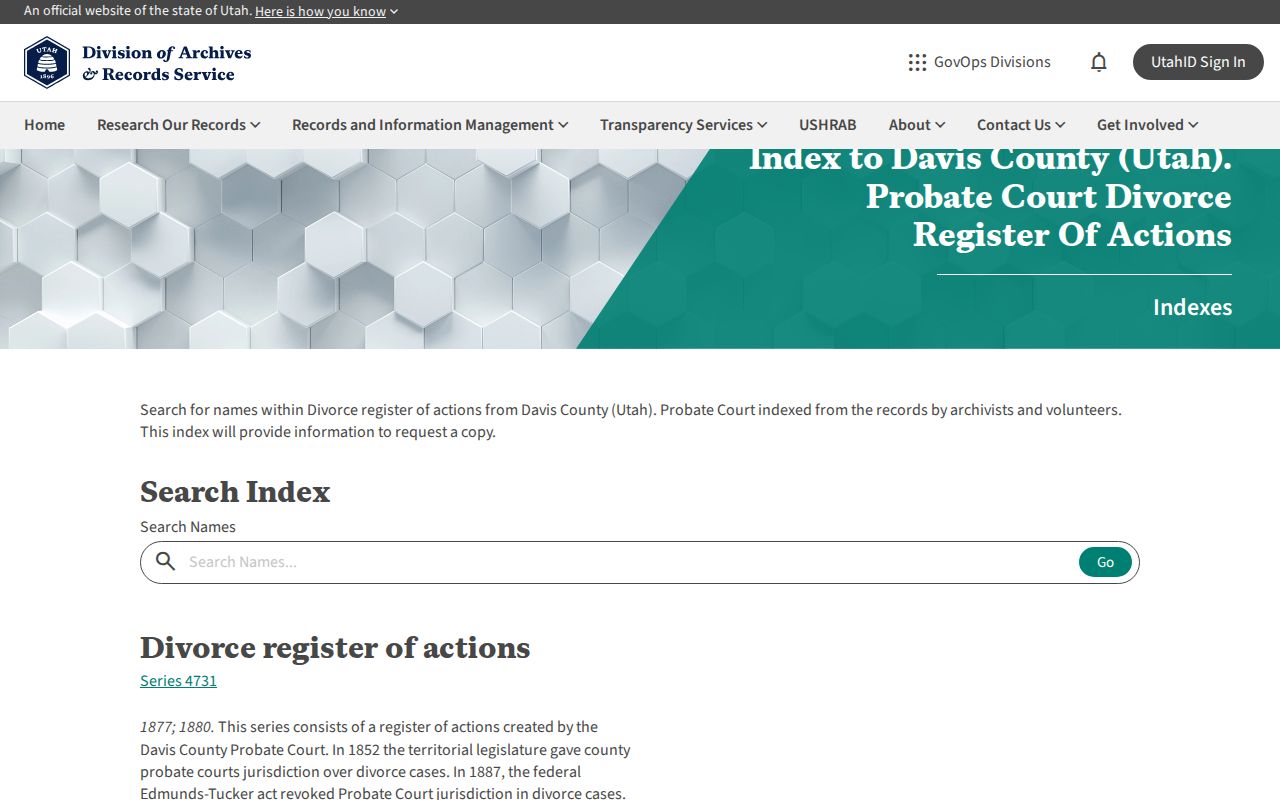Open the USHRAB menu item
Image resolution: width=1280 pixels, height=800 pixels.
coord(828,125)
